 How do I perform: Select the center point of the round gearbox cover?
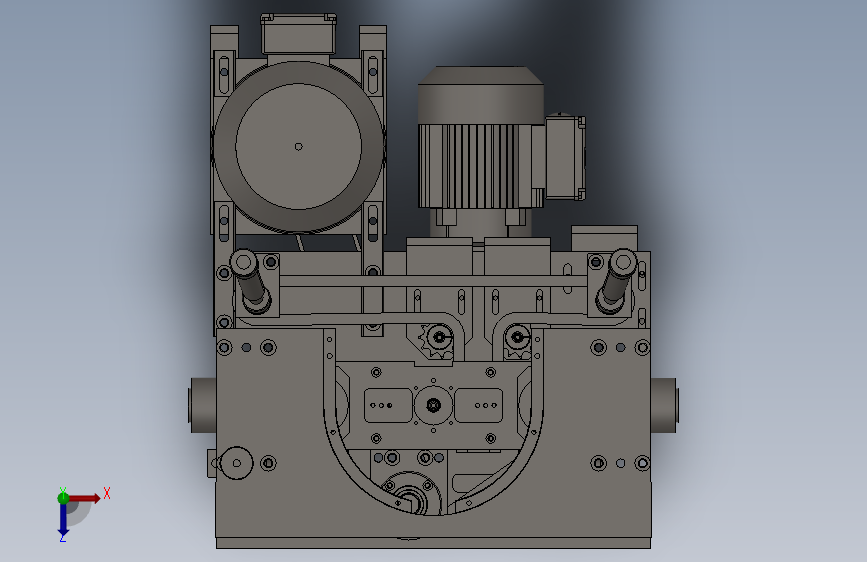pos(299,147)
